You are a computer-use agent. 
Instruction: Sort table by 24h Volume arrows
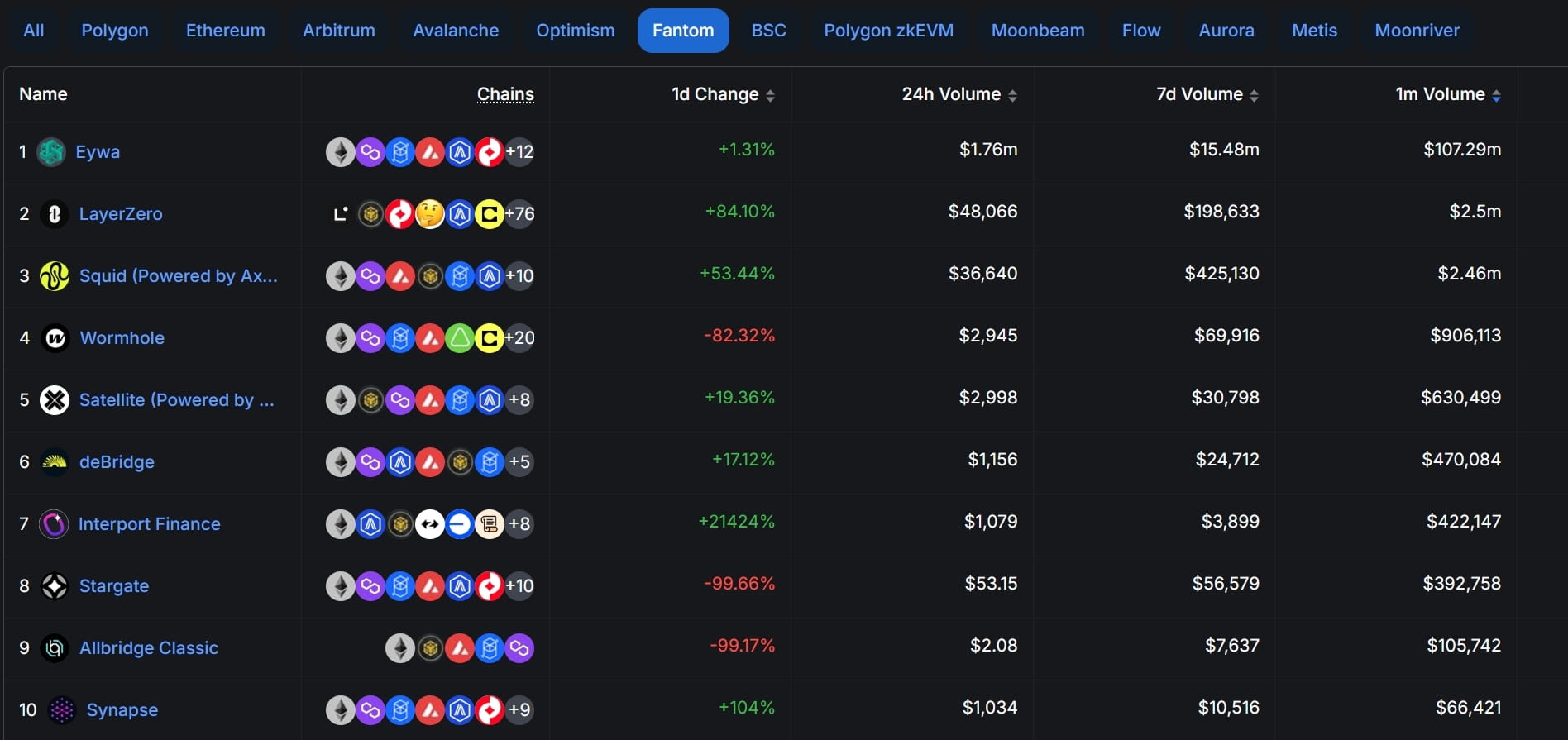pyautogui.click(x=1012, y=96)
